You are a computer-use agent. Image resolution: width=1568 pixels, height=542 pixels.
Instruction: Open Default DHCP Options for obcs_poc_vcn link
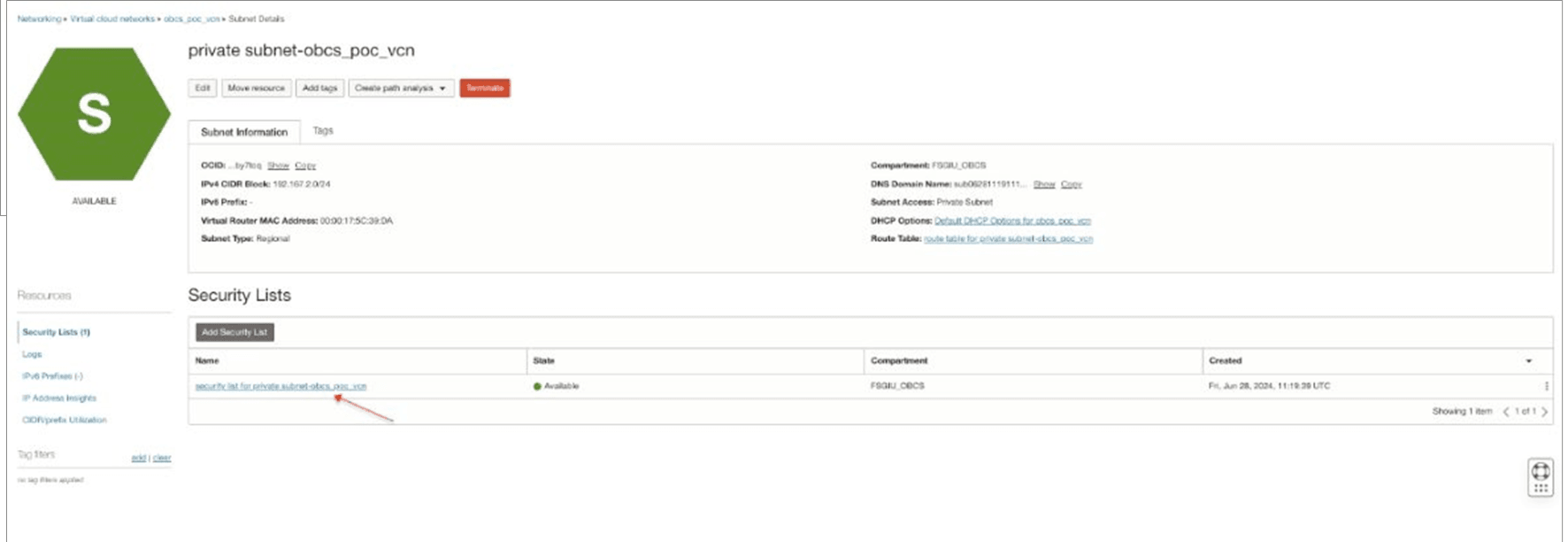point(1012,221)
